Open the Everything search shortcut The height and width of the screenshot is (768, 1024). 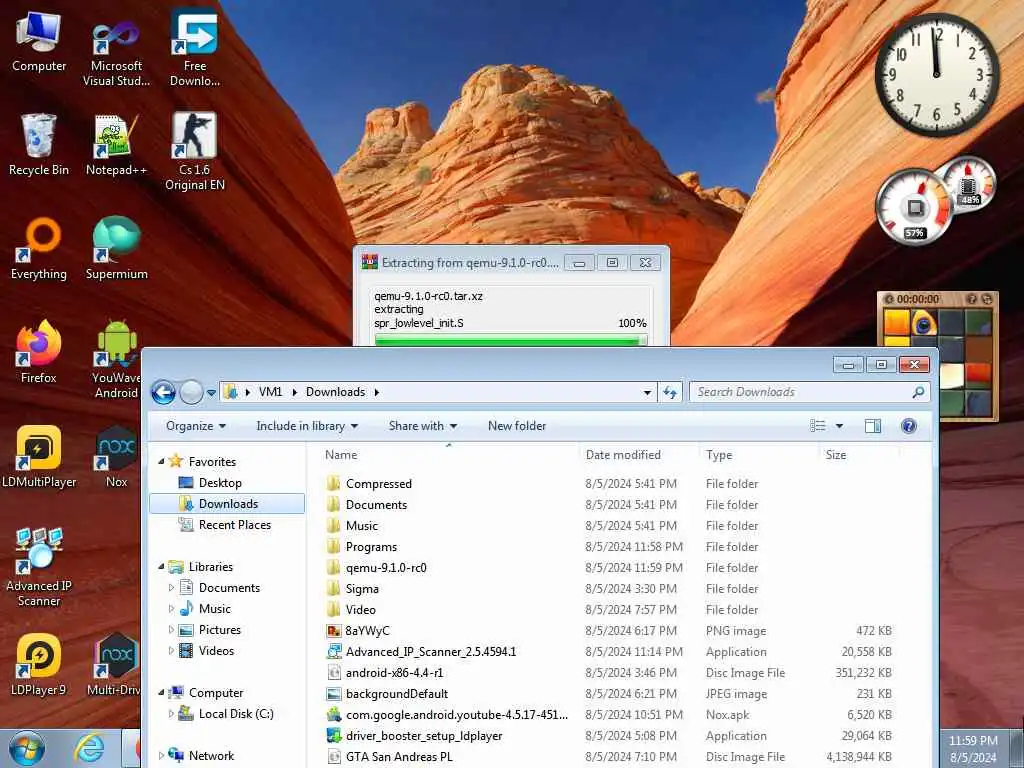39,248
